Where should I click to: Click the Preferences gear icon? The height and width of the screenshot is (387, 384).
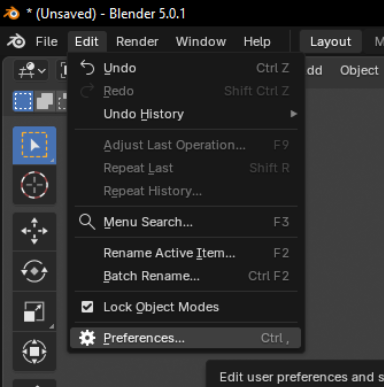[87, 338]
